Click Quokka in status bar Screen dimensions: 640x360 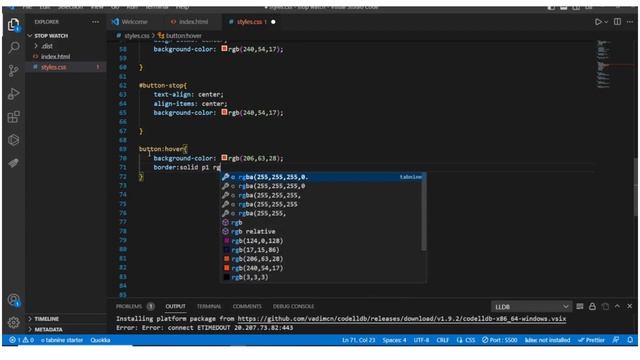click(100, 340)
